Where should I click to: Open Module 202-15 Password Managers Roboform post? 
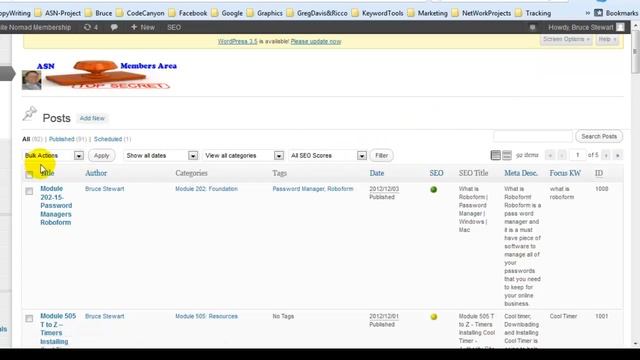[56, 206]
